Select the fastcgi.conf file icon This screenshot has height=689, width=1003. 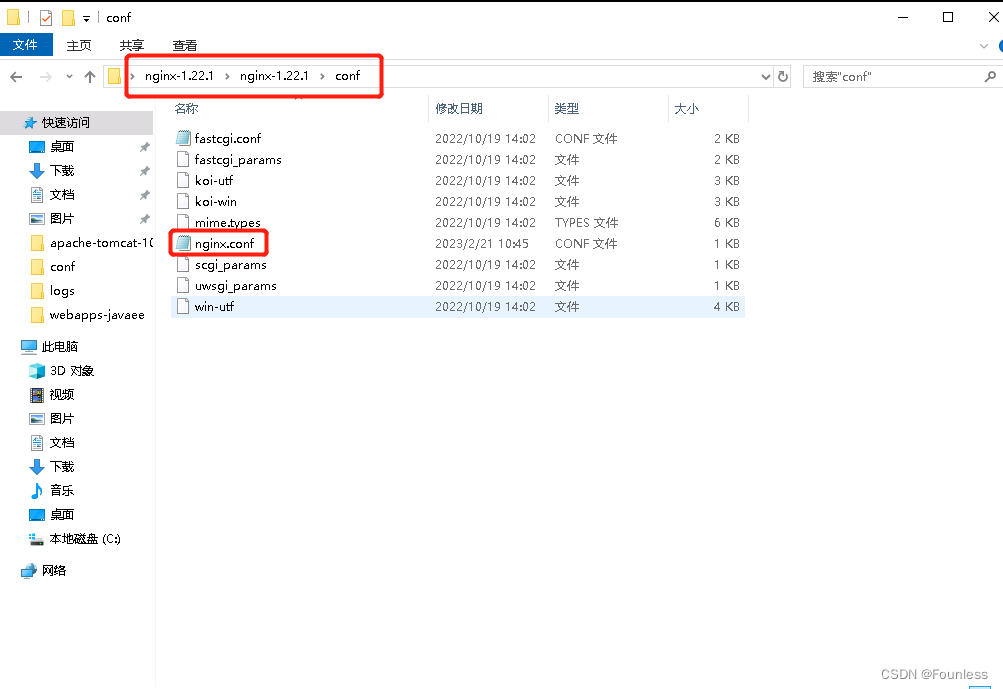pos(184,138)
